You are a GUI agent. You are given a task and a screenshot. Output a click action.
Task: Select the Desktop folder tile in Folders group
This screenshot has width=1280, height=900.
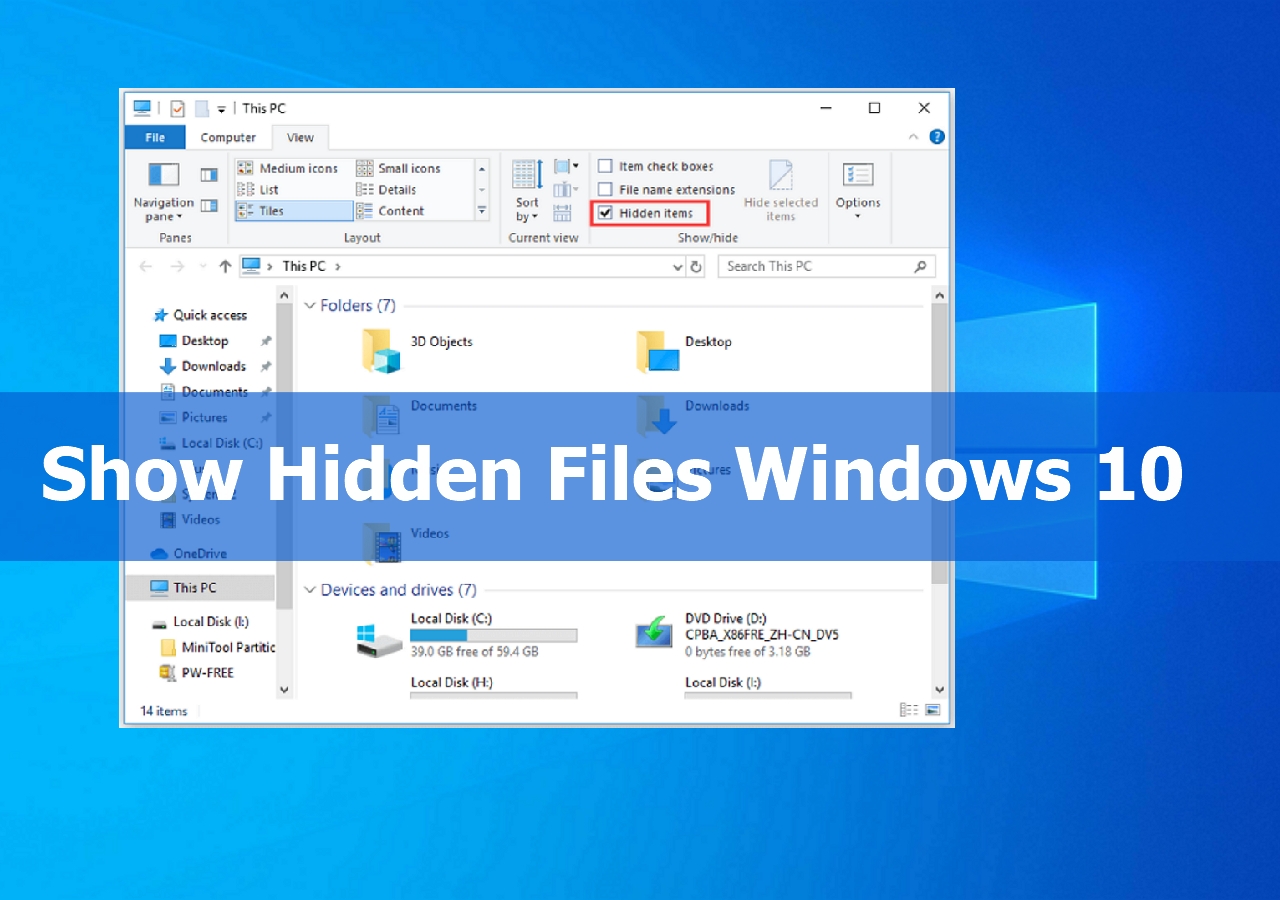(685, 350)
